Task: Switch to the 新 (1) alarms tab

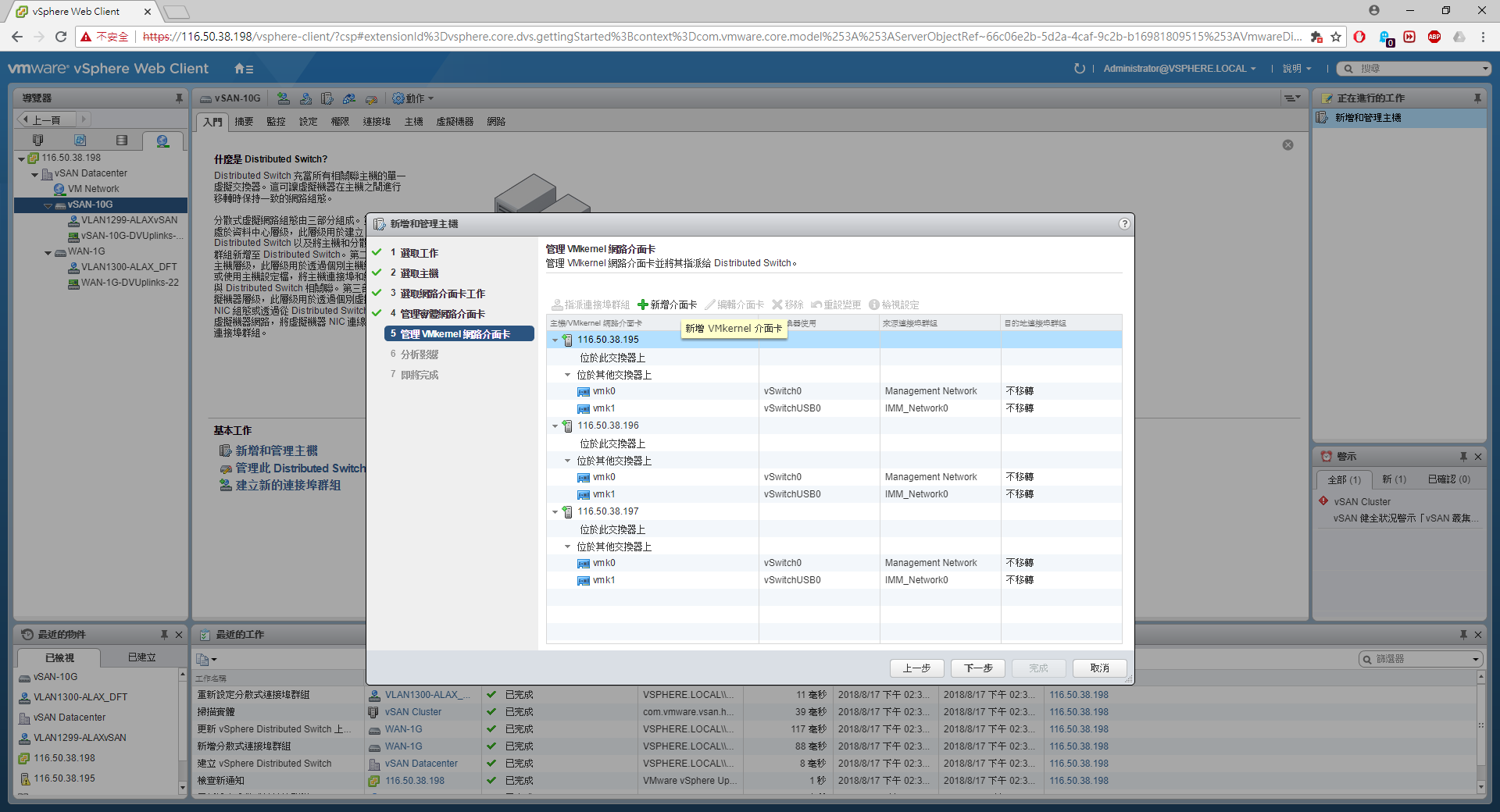Action: (1394, 479)
